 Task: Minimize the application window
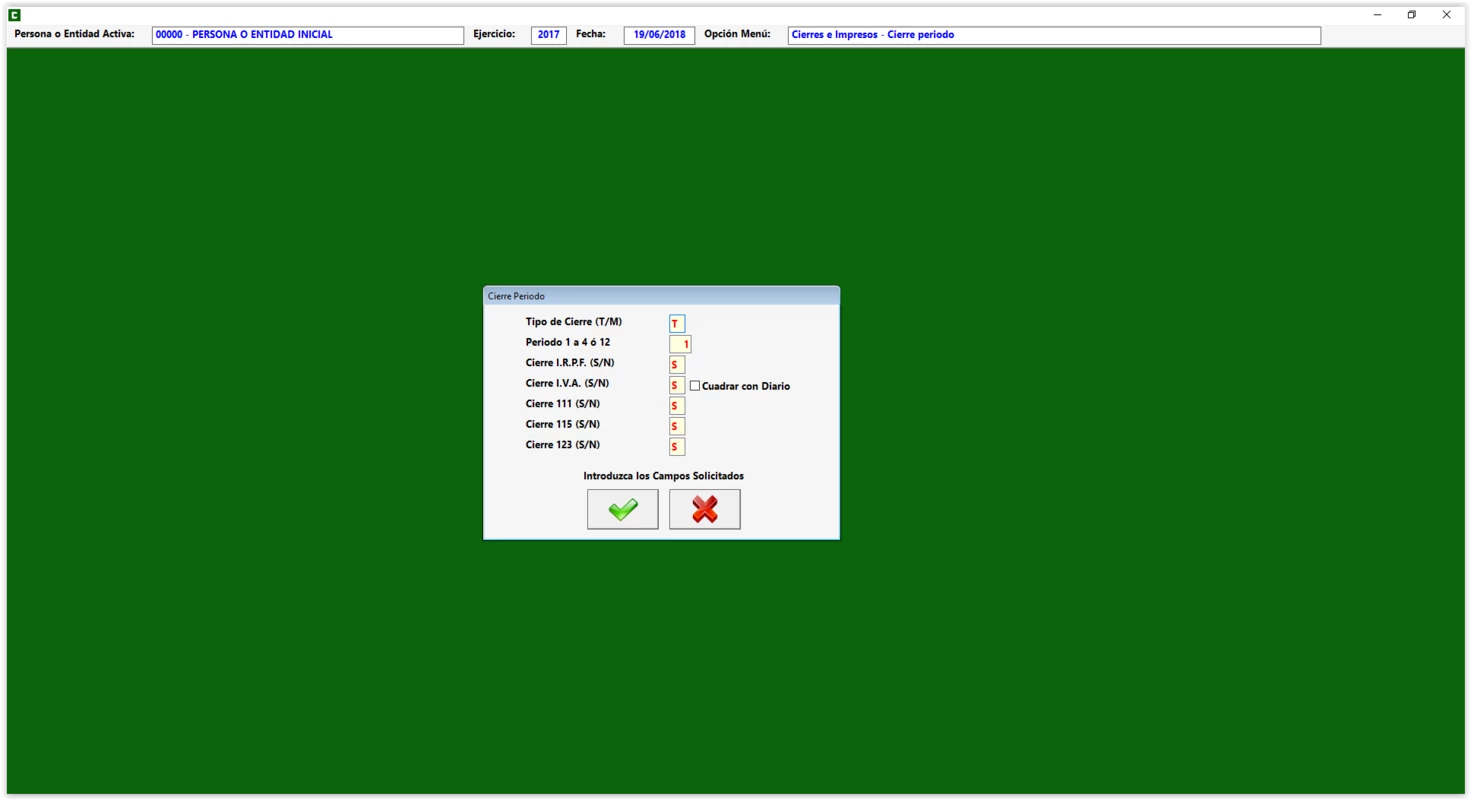[x=1377, y=15]
